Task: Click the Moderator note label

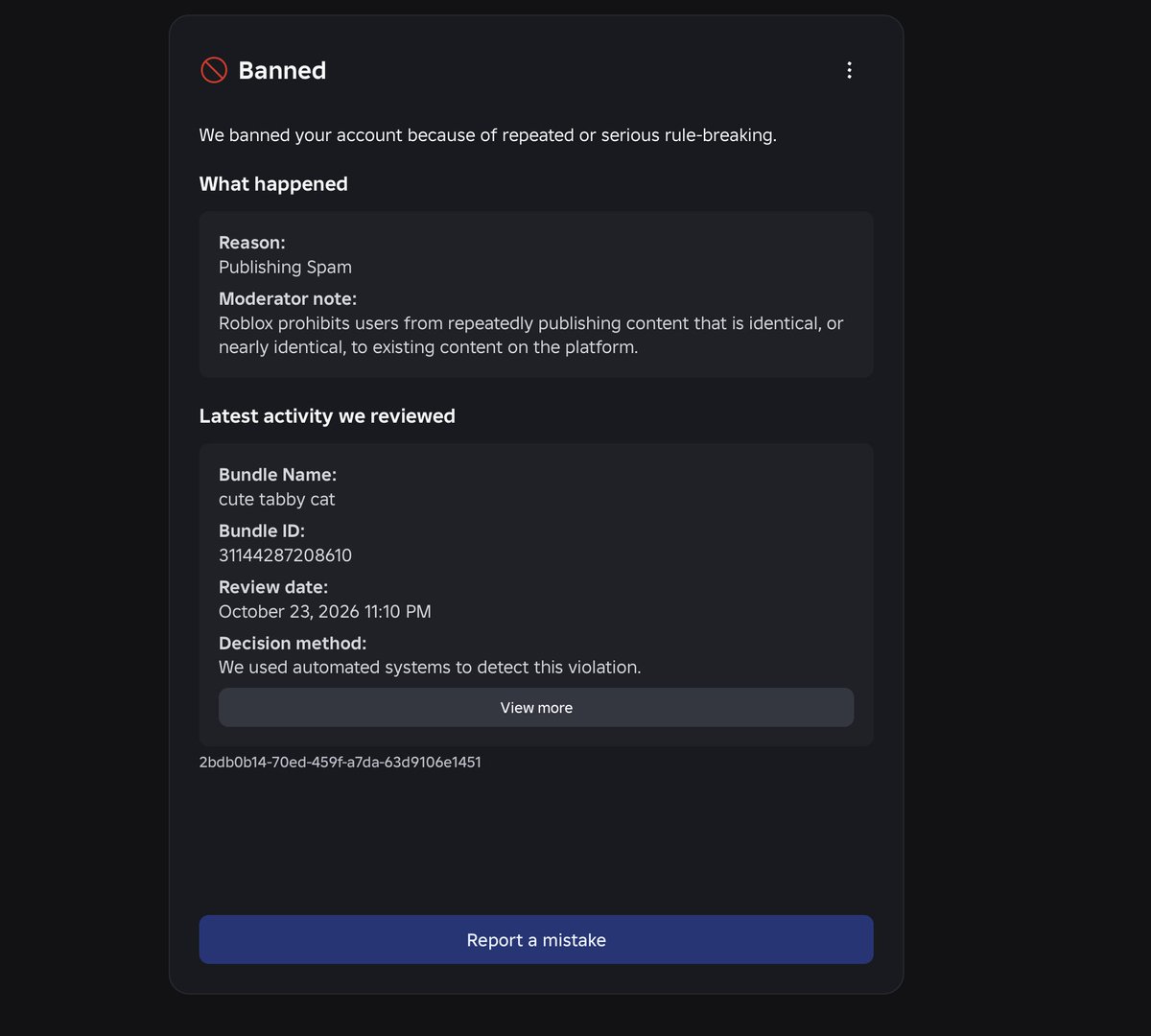Action: pyautogui.click(x=288, y=298)
